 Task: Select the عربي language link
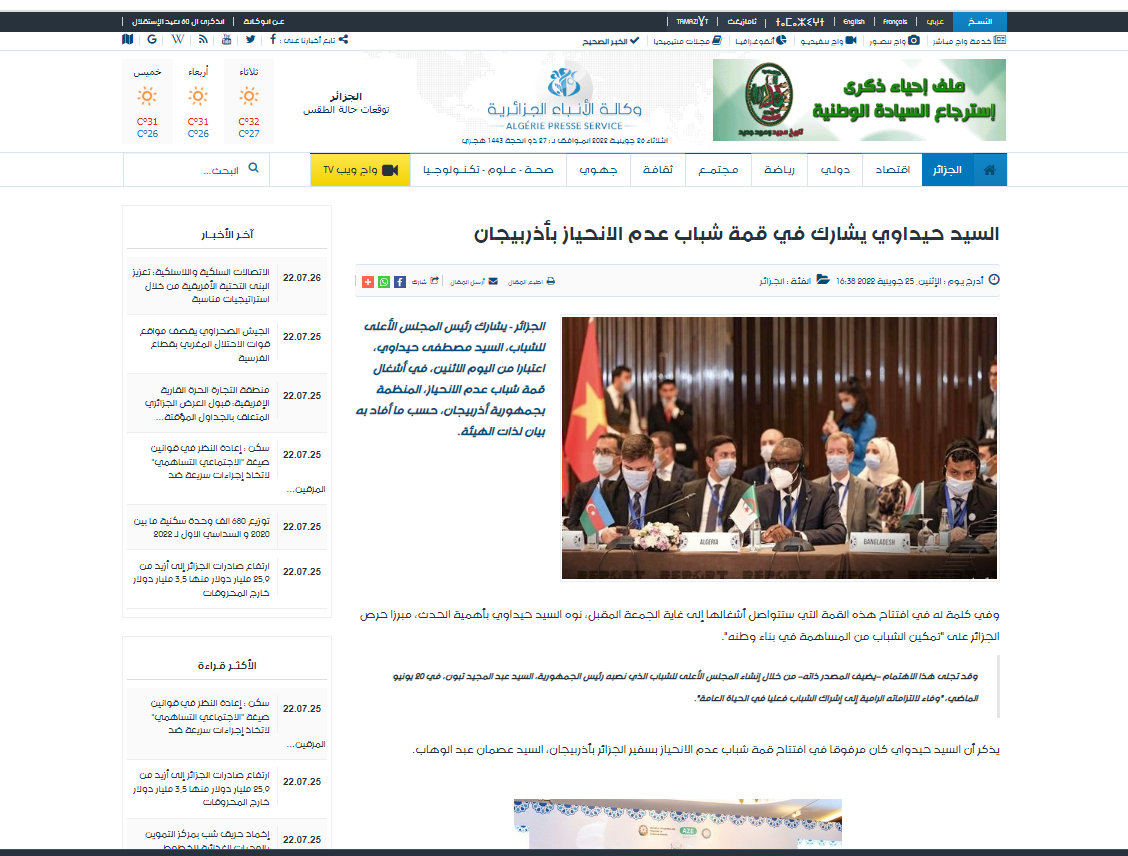click(x=935, y=22)
